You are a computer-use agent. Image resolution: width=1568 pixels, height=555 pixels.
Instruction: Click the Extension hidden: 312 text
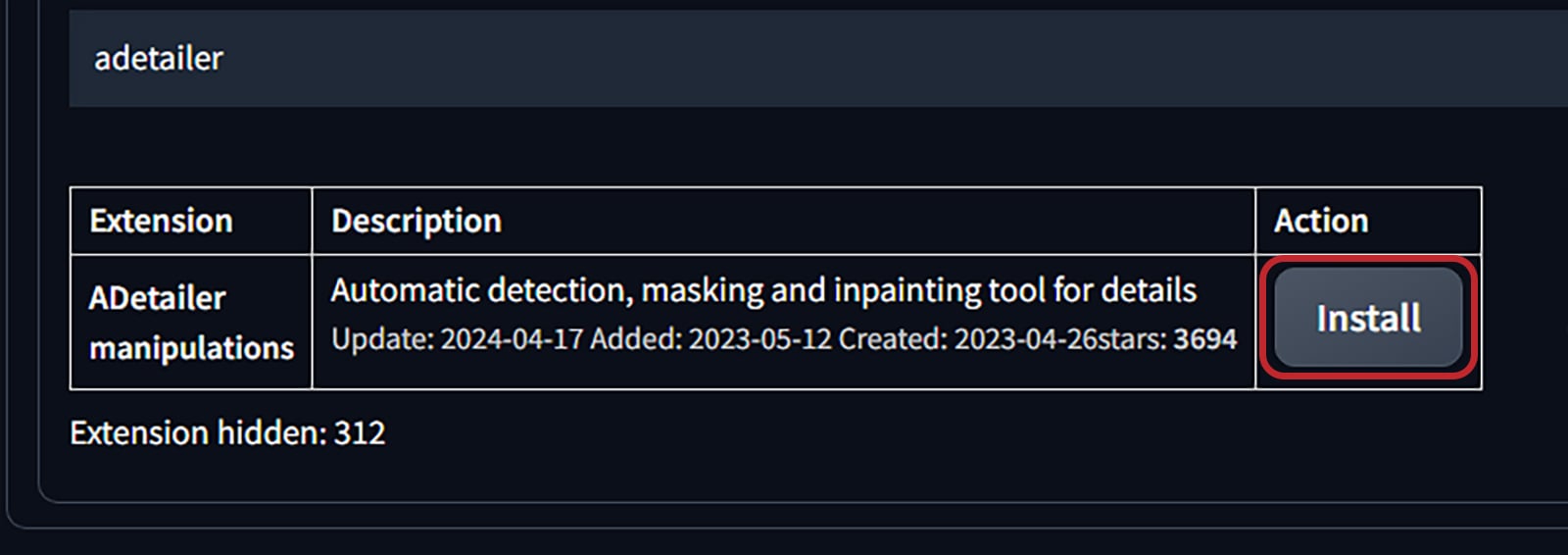227,432
